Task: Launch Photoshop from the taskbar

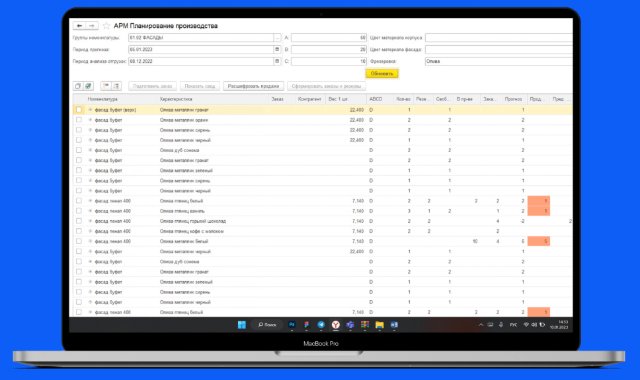Action: tap(292, 325)
